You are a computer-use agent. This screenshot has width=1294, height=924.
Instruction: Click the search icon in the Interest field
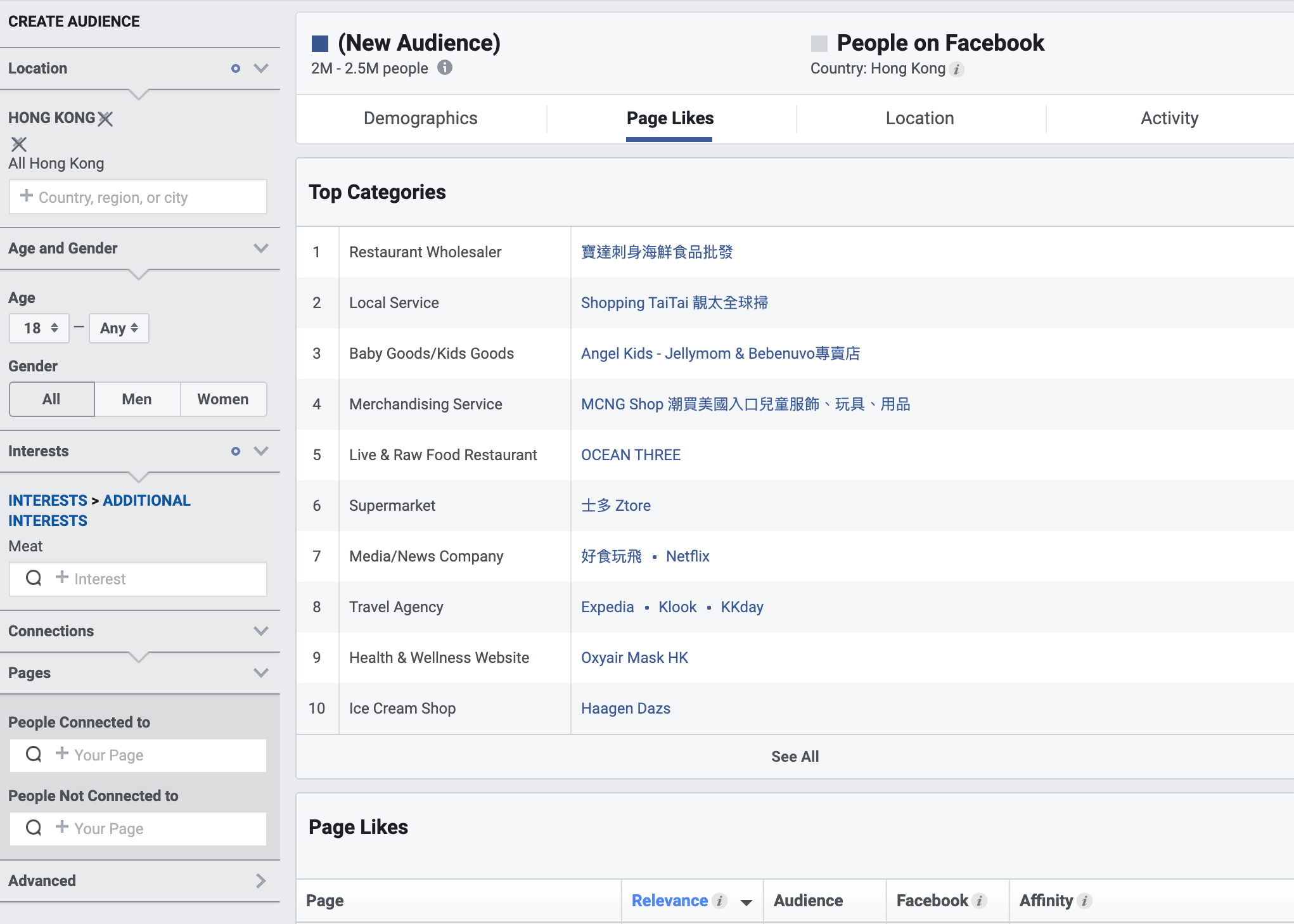[34, 578]
